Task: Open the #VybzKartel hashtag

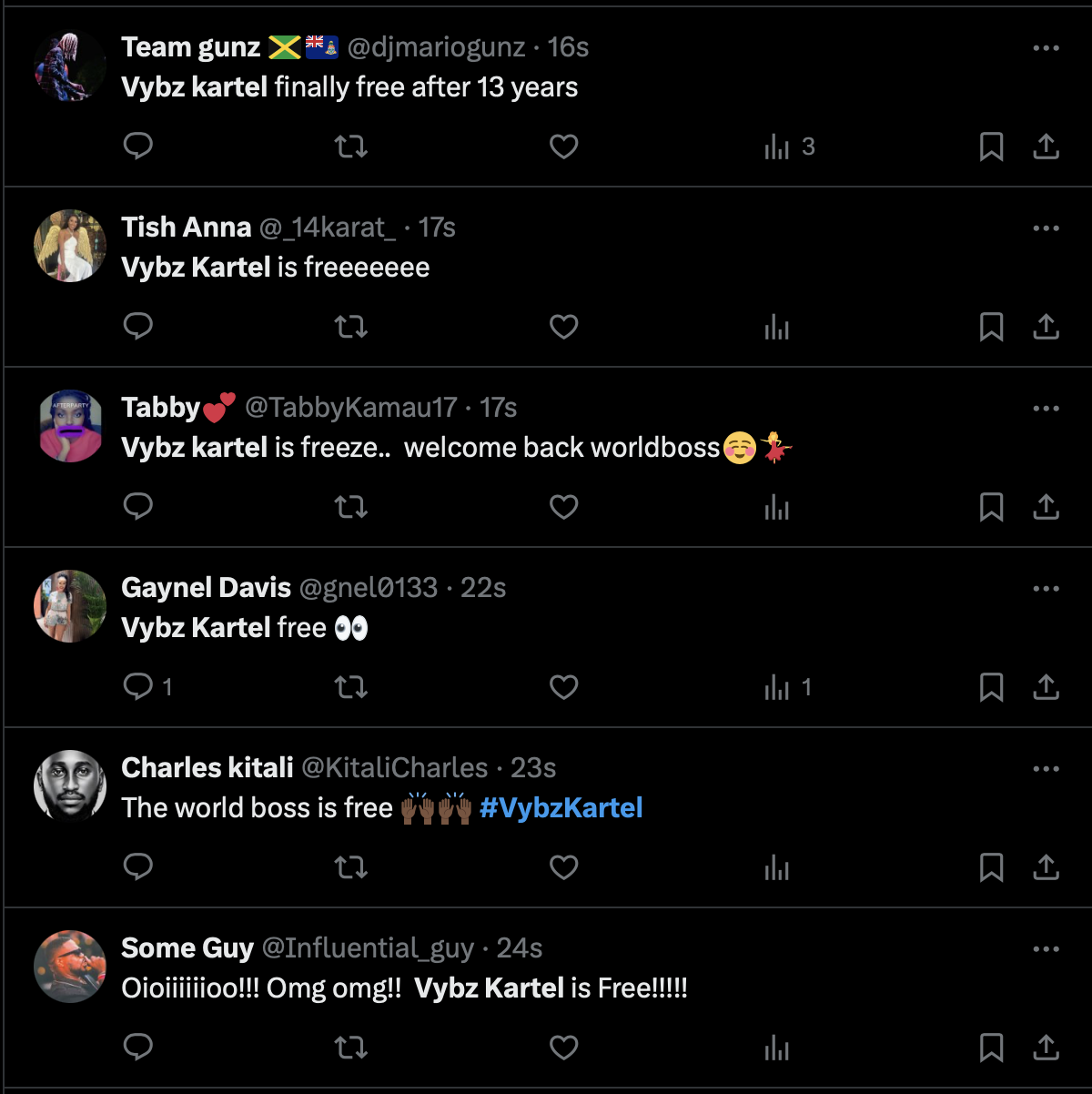Action: click(561, 807)
